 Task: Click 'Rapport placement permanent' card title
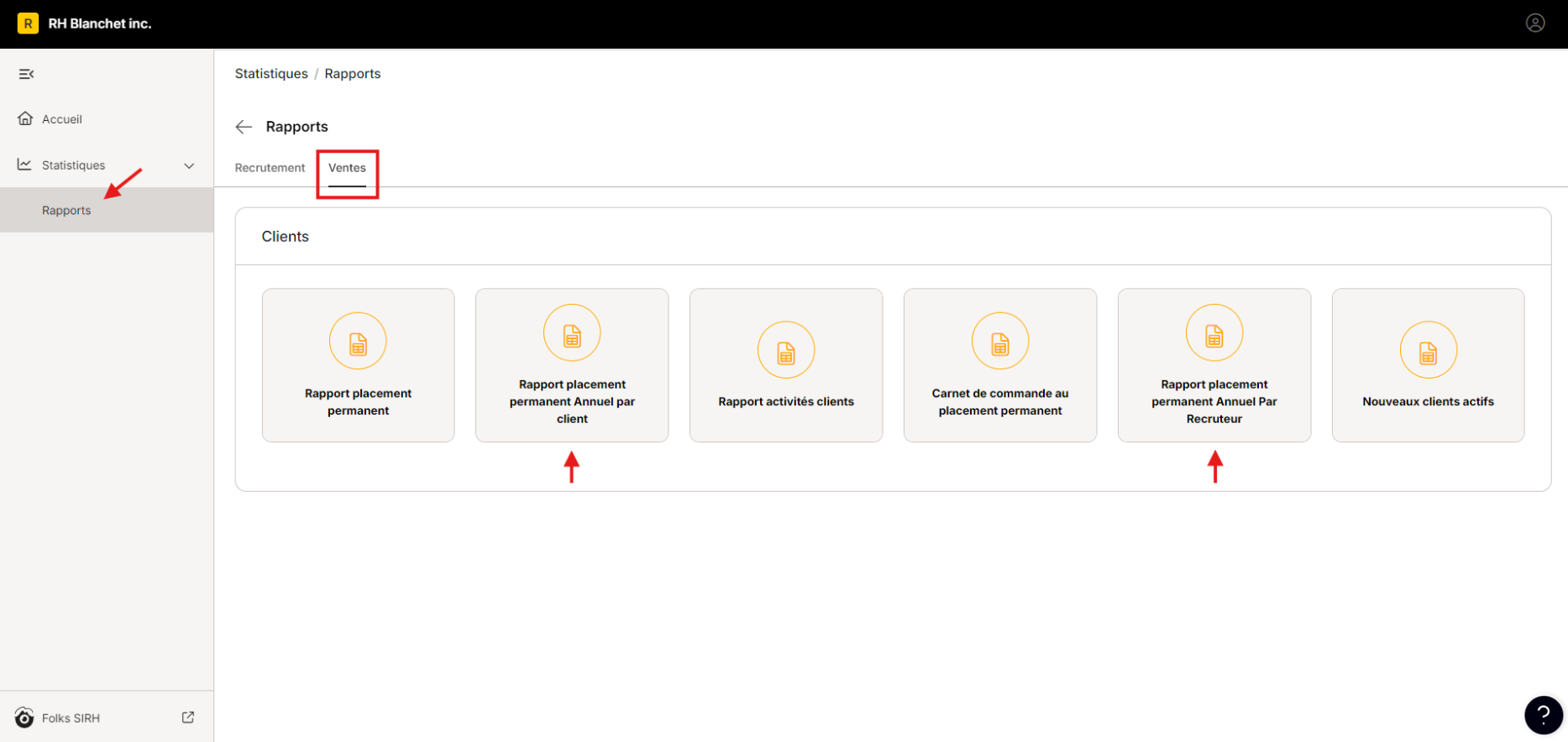pos(358,402)
